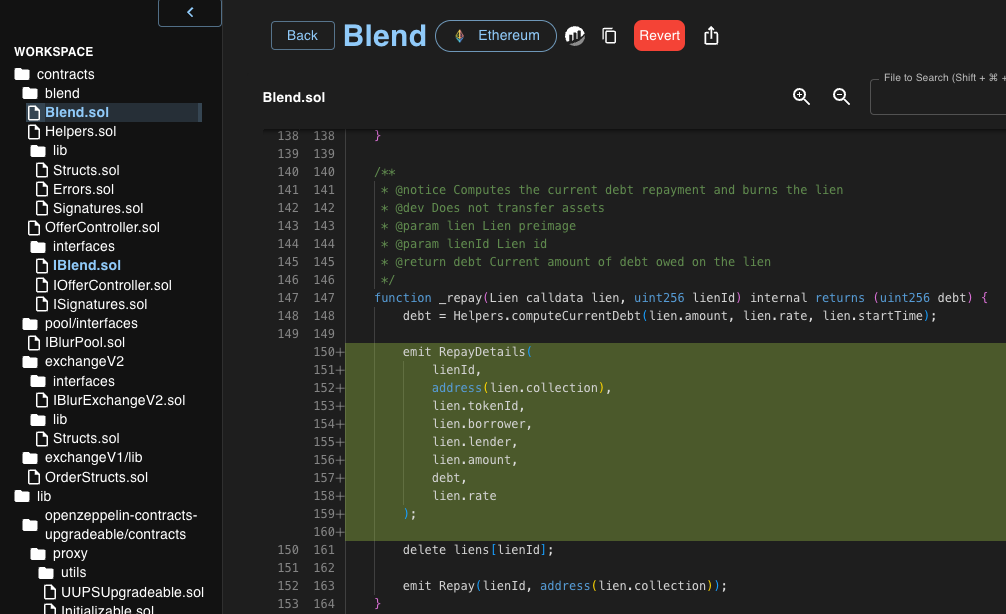
Task: Click the copy icon next to Ethereum
Action: point(609,36)
